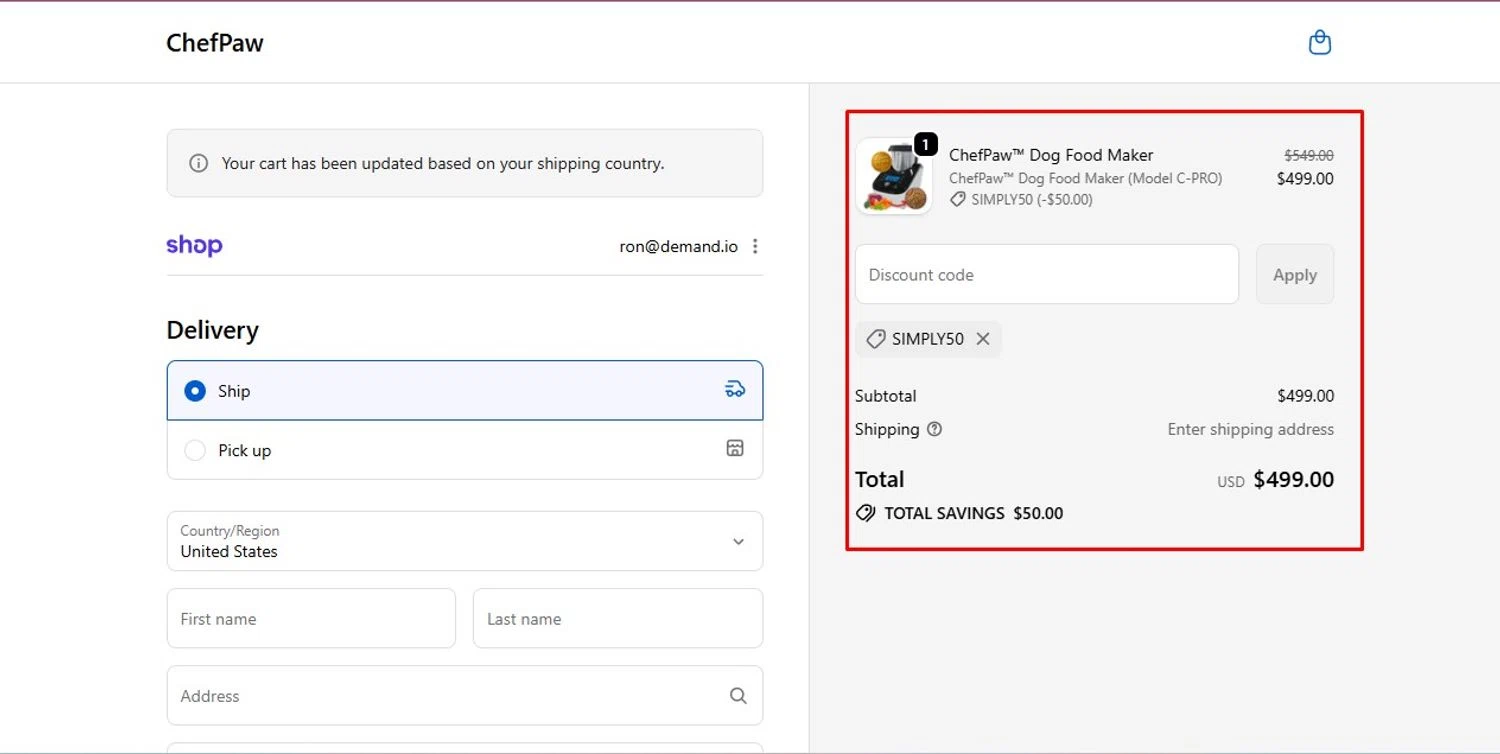This screenshot has height=754, width=1500.
Task: Click the struck-through $549.00 price
Action: pos(1309,155)
